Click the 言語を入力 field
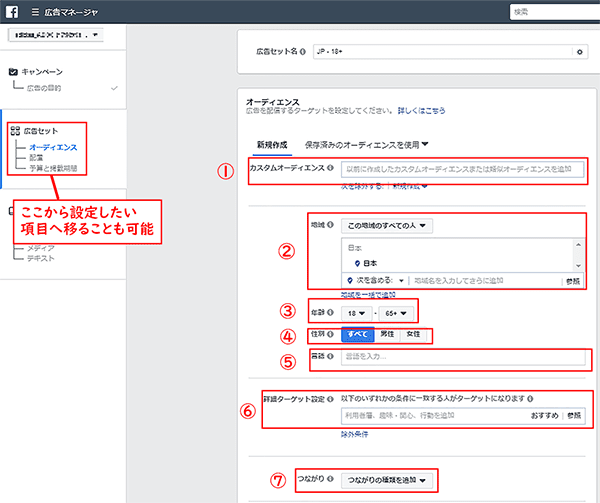This screenshot has width=600, height=503. [463, 357]
